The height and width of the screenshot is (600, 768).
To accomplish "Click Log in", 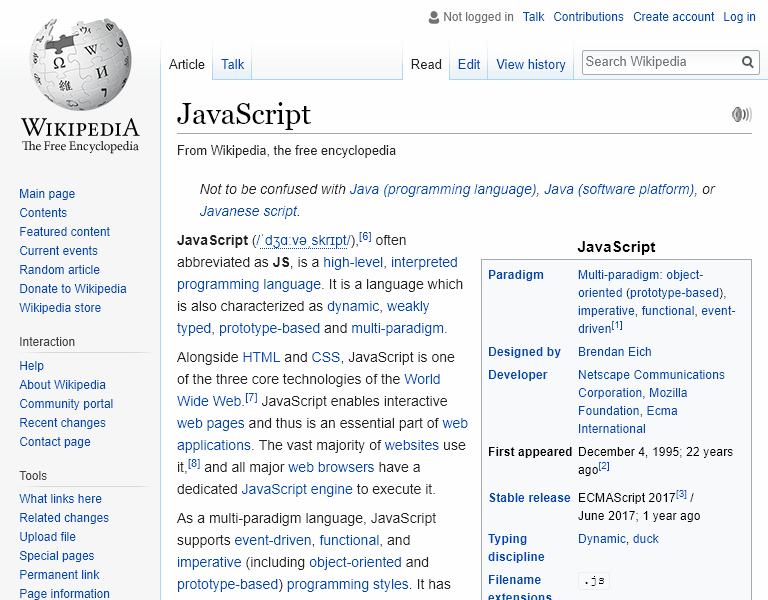I will (739, 17).
